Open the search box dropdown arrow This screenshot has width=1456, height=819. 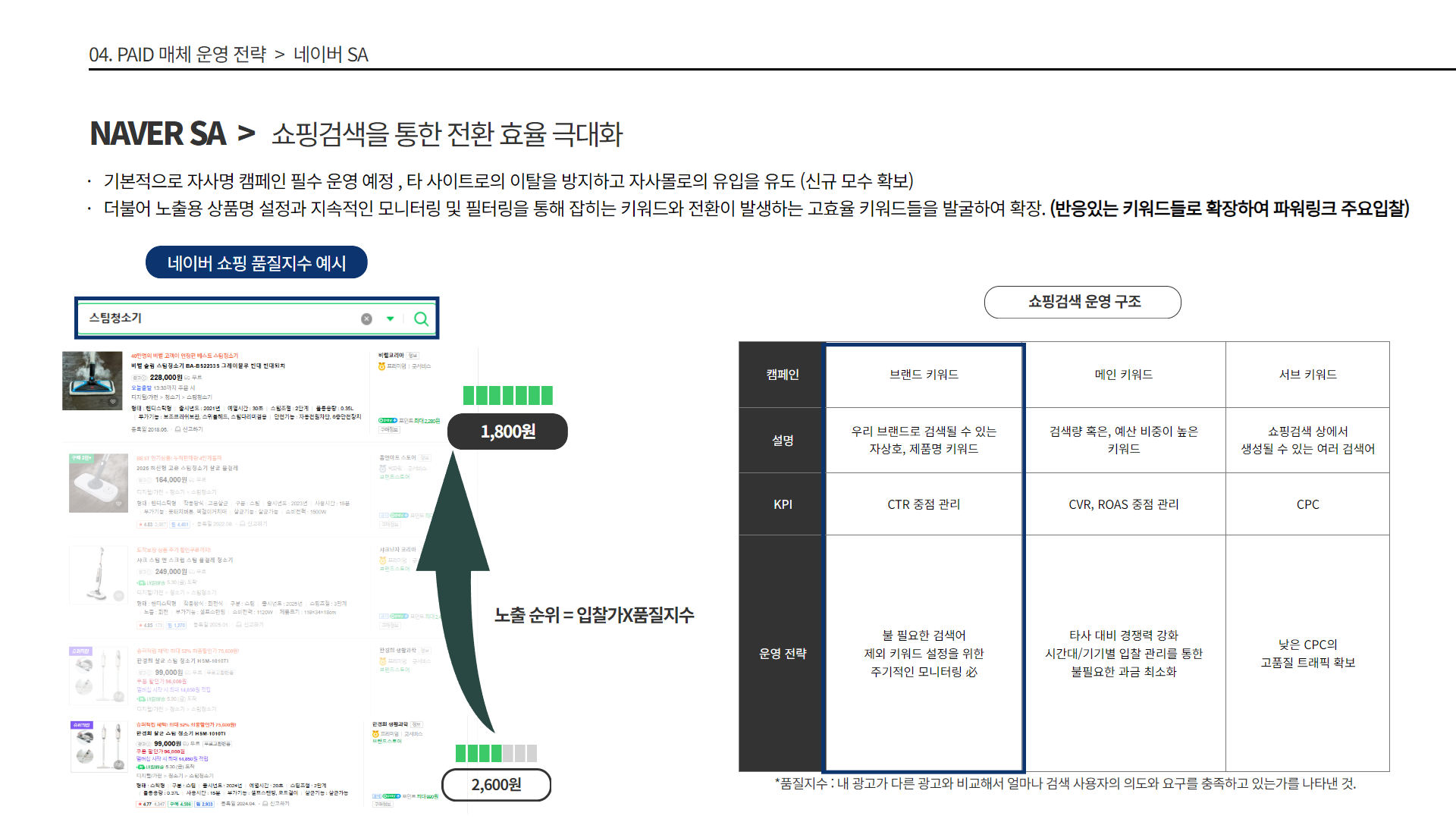pos(390,319)
